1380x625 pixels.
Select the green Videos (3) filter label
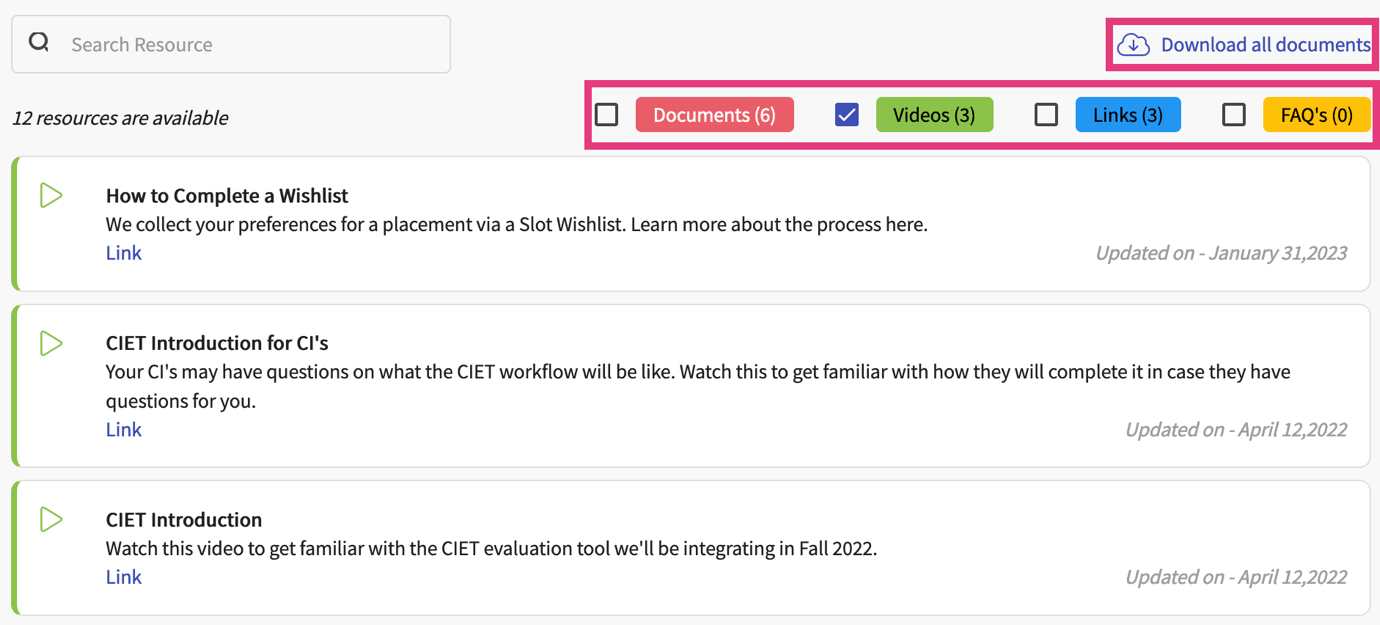coord(934,114)
